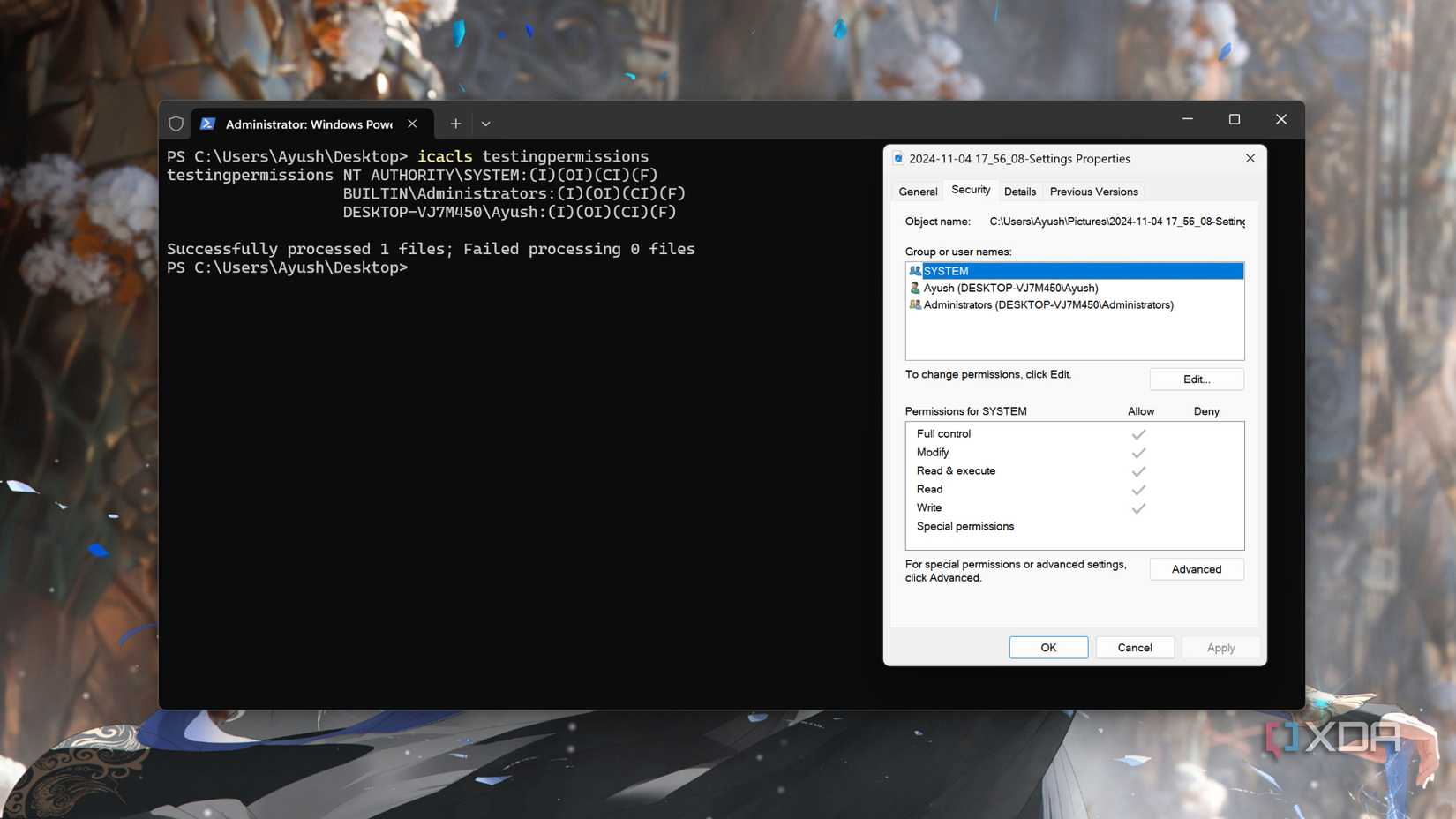Image resolution: width=1456 pixels, height=819 pixels.
Task: Click the Edit button to change permissions
Action: (1196, 379)
